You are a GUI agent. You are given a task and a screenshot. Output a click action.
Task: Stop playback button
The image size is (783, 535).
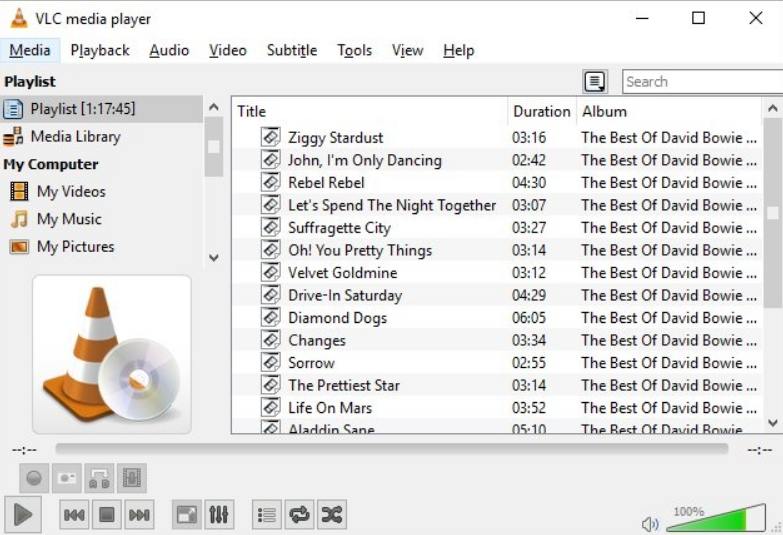point(107,515)
